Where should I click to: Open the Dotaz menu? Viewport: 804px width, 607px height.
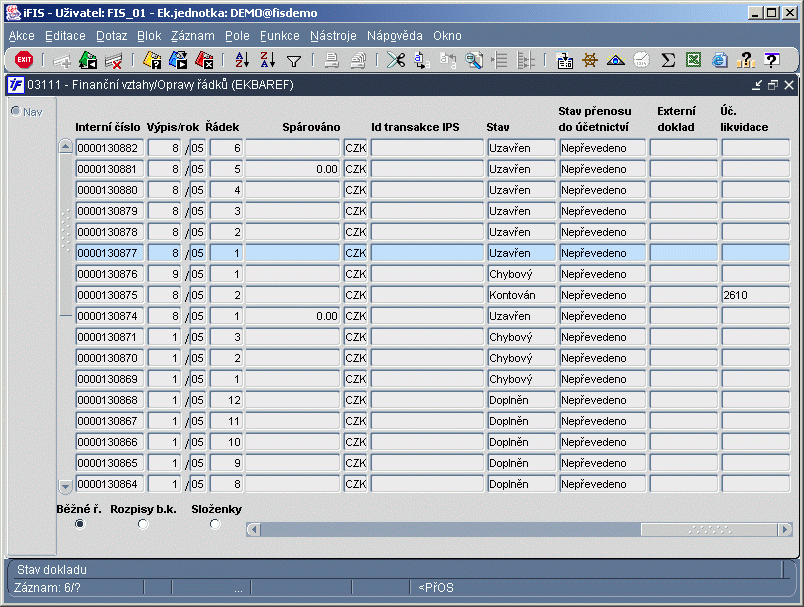111,36
